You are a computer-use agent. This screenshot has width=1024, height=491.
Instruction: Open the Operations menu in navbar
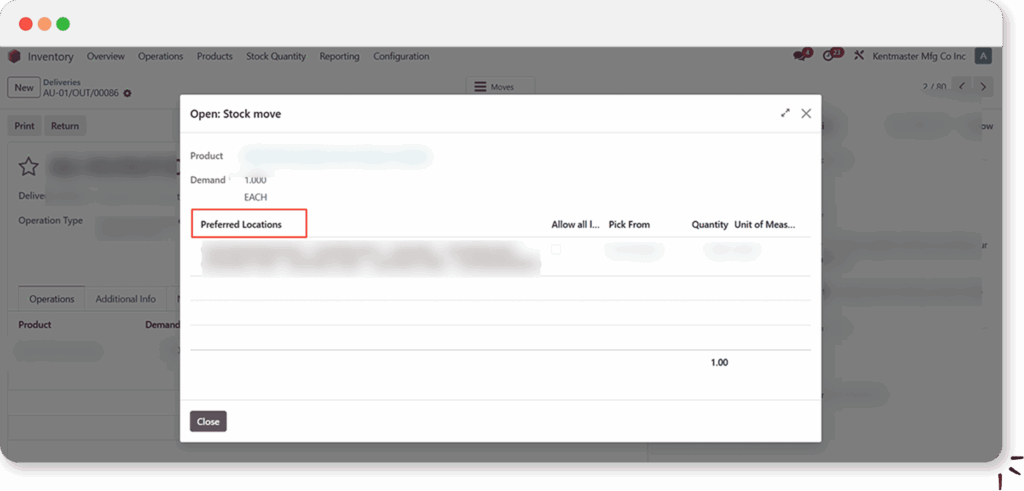pos(160,57)
